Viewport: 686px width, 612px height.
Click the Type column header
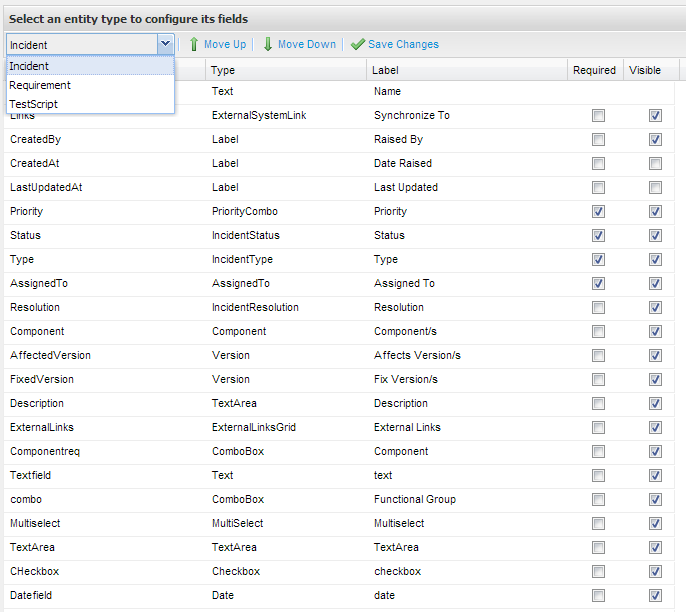224,70
